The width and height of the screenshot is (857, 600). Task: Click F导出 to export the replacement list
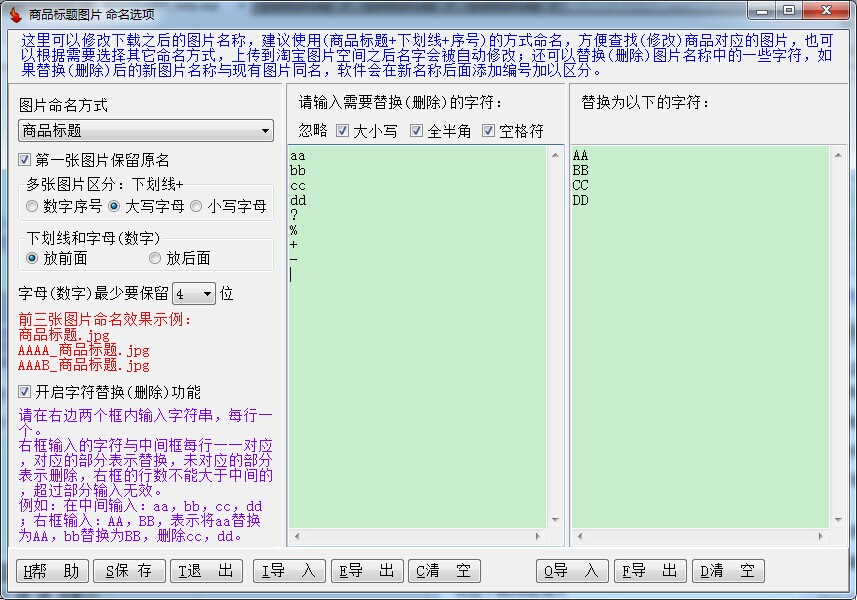[651, 571]
